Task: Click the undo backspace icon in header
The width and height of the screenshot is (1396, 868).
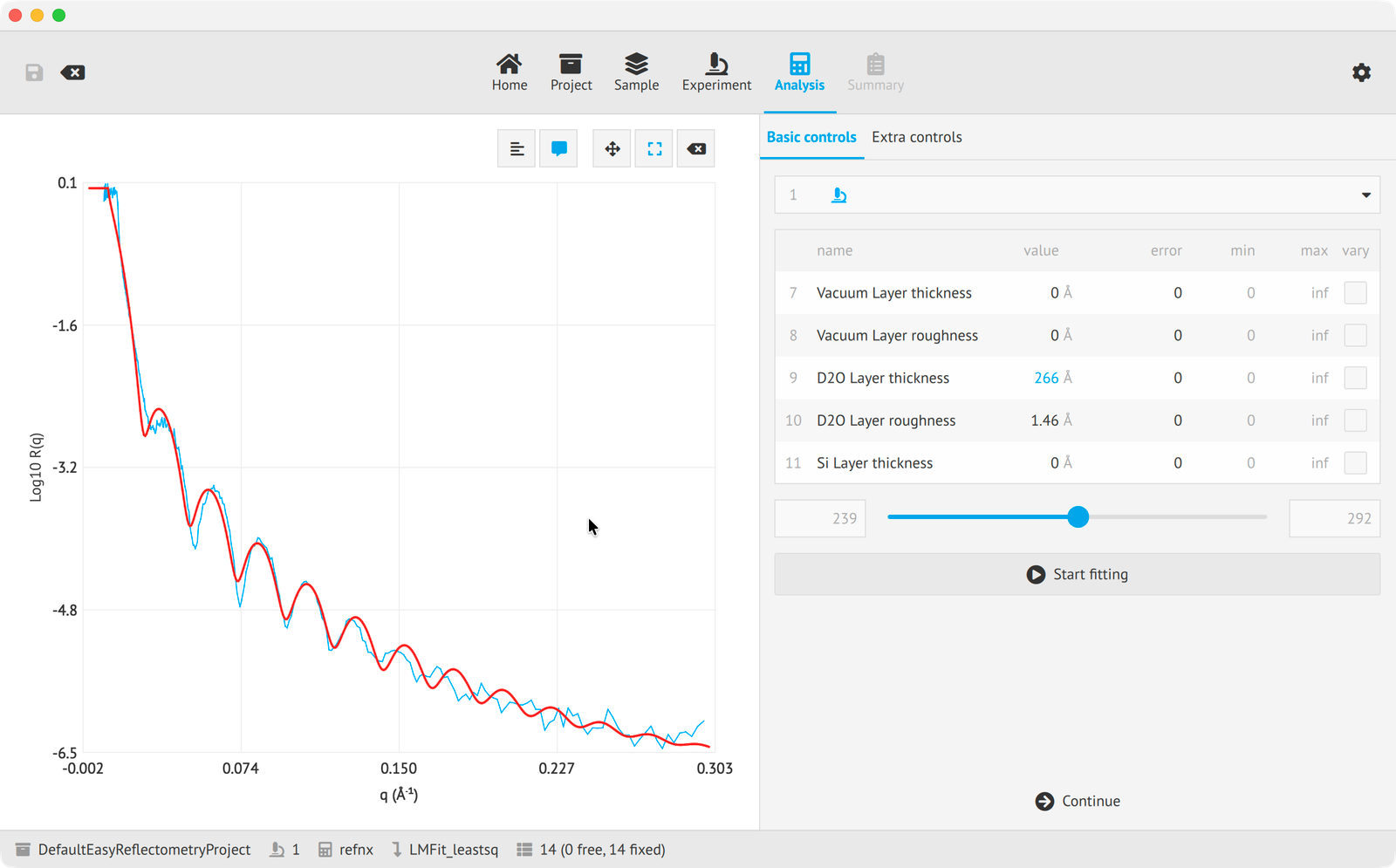Action: point(72,72)
